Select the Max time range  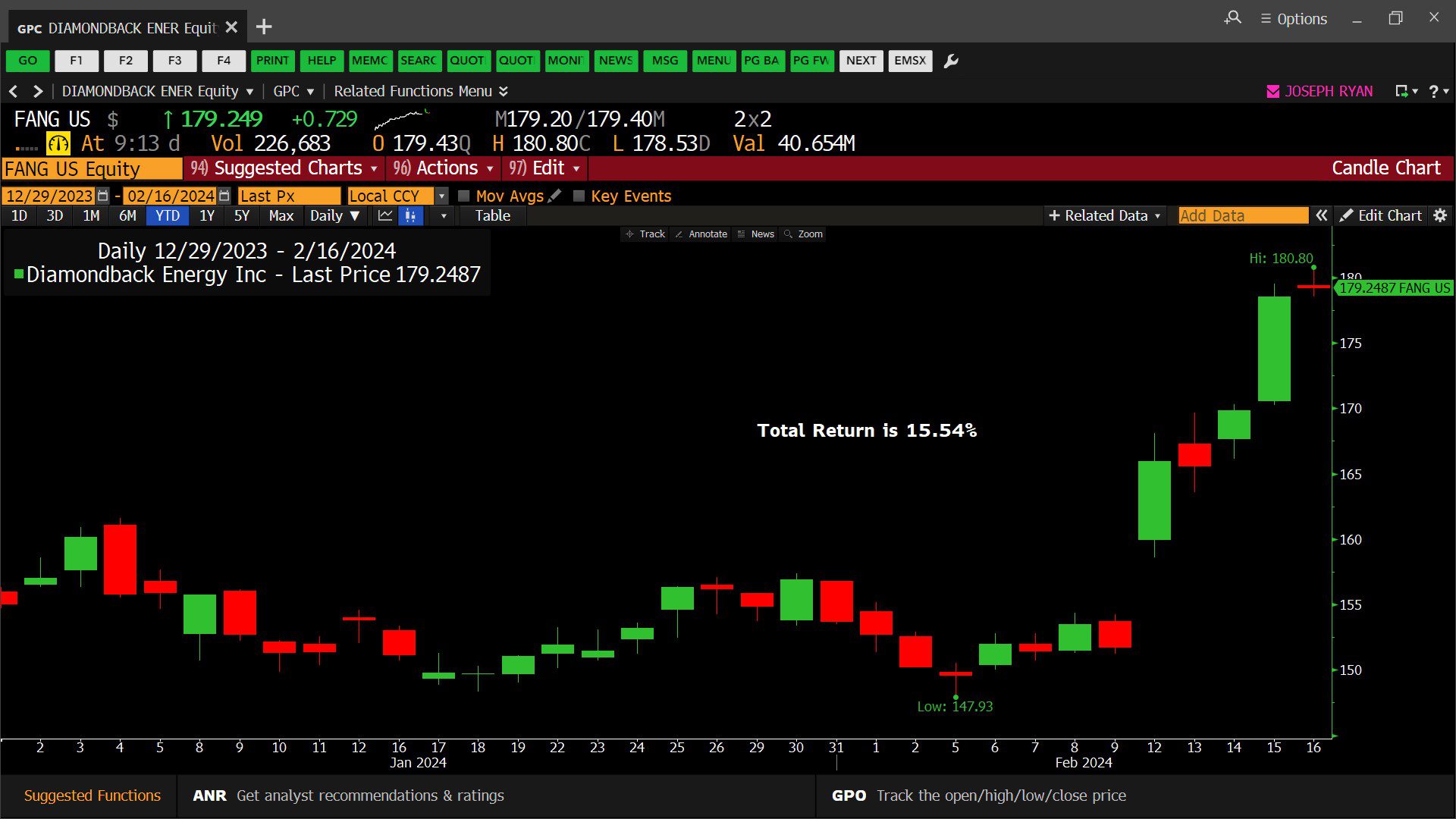tap(281, 215)
